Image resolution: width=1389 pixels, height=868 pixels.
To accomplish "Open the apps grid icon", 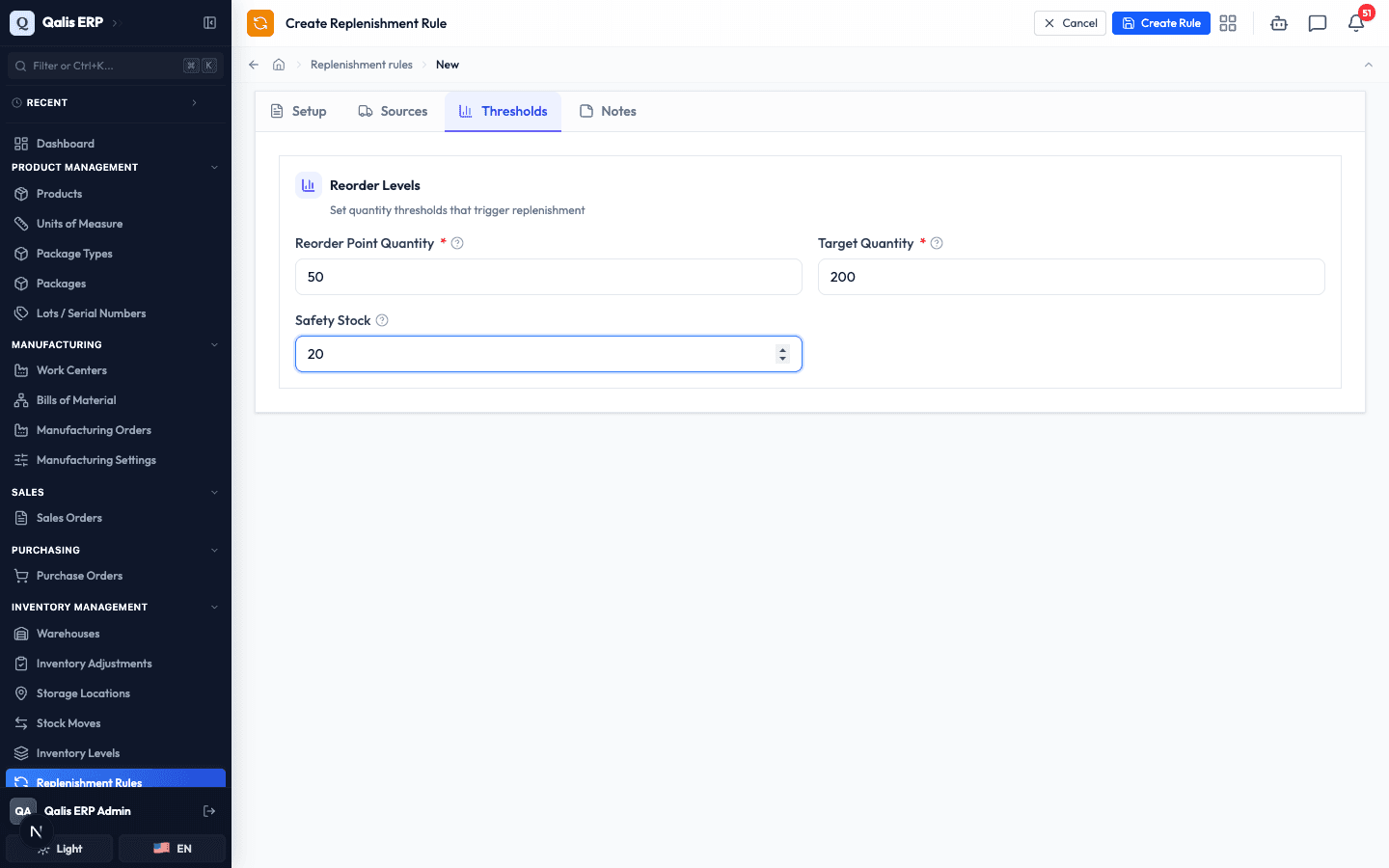I will click(1228, 23).
